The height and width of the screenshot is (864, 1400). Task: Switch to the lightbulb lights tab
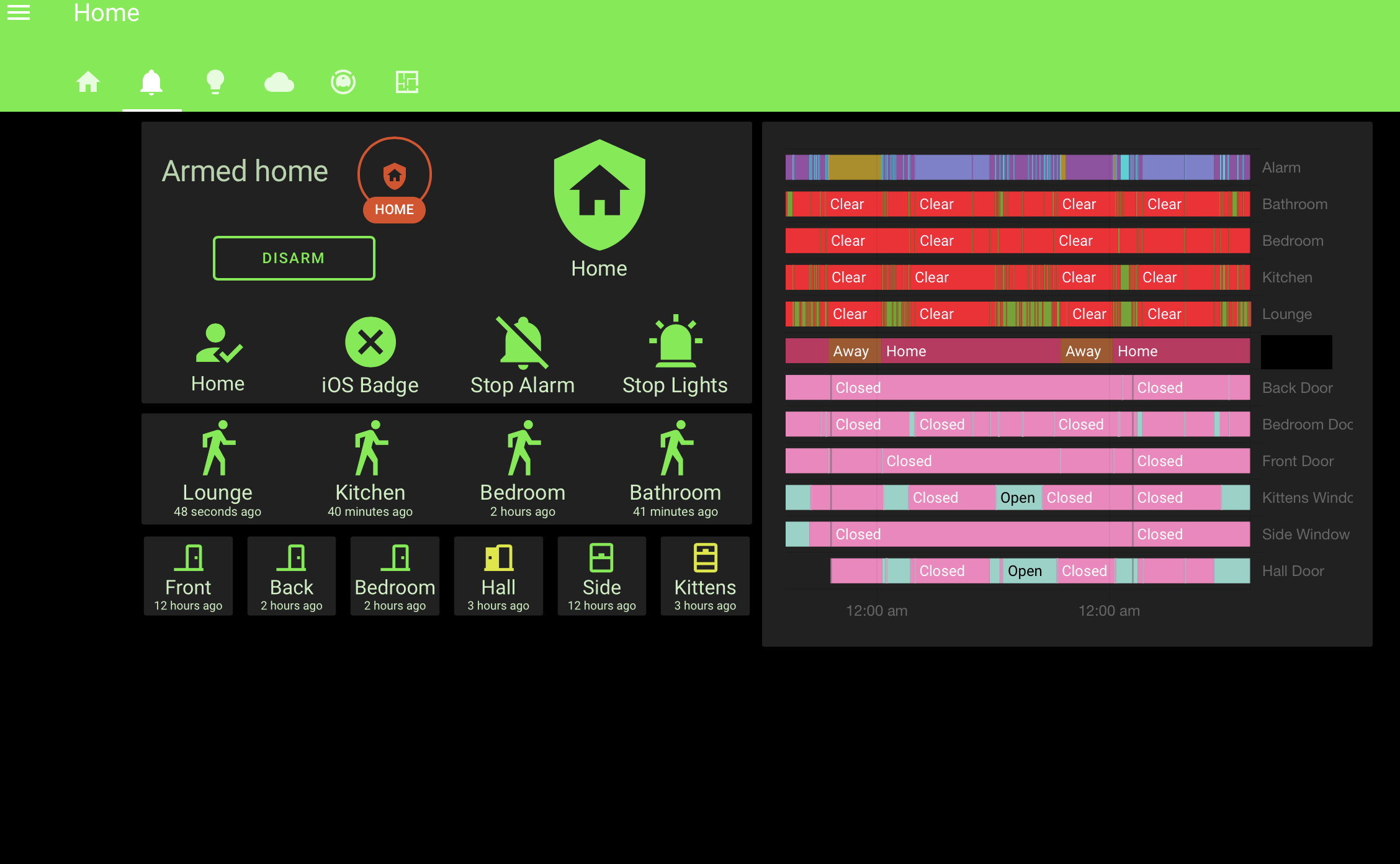[215, 82]
